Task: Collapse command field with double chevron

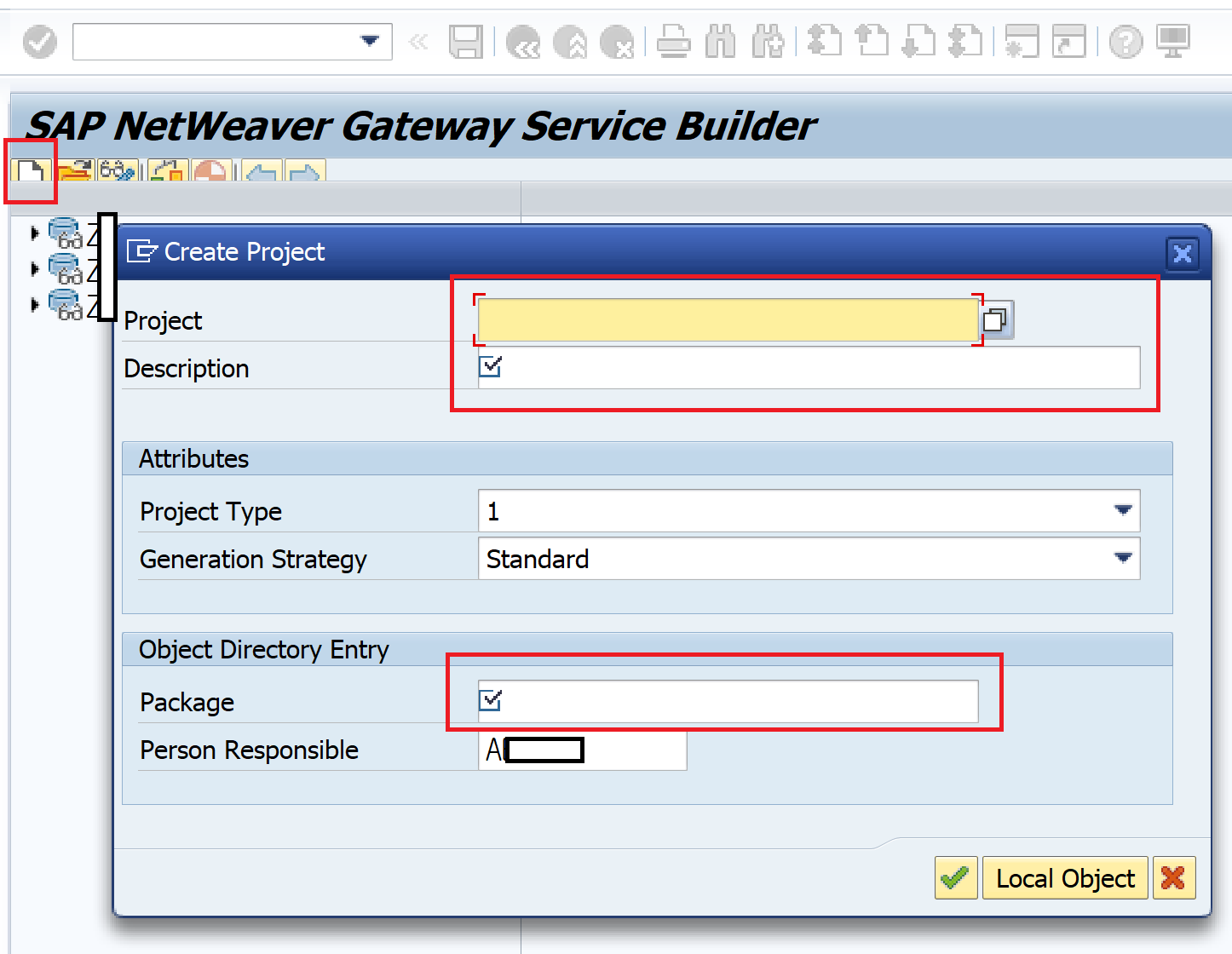Action: coord(418,41)
